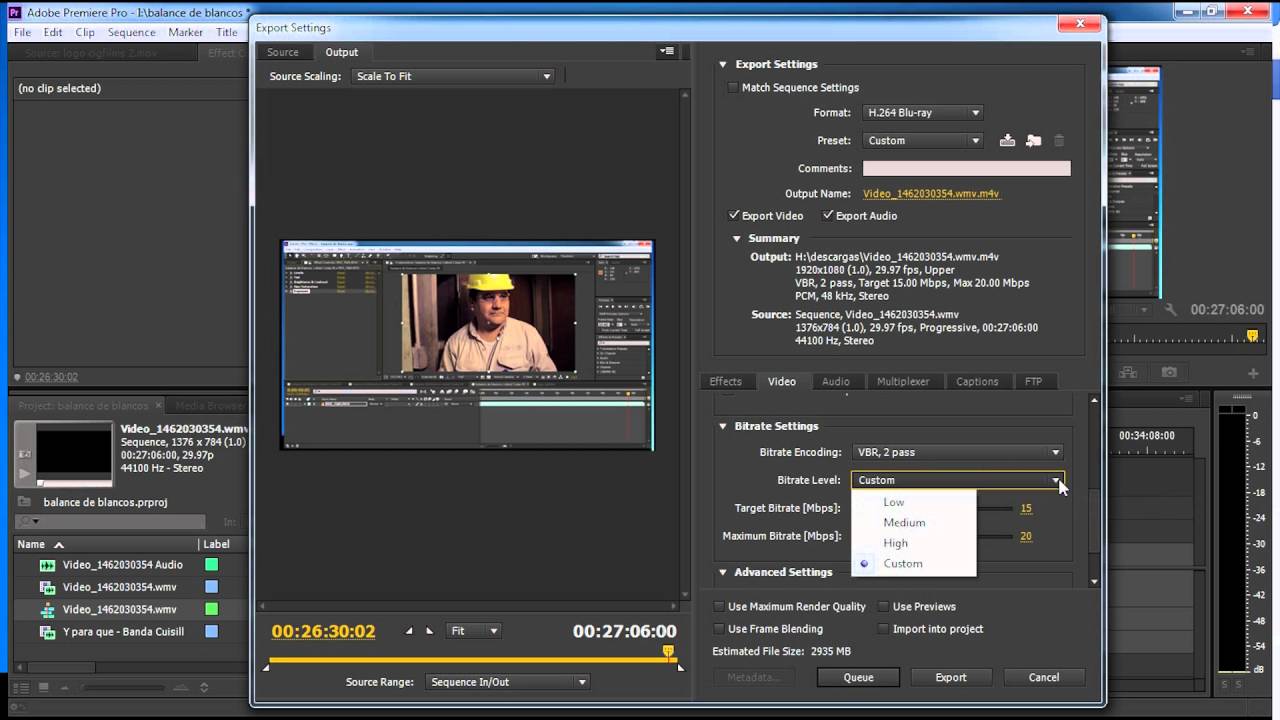Image resolution: width=1280 pixels, height=720 pixels.
Task: Open the Export Settings panel menu icon
Action: click(x=667, y=51)
